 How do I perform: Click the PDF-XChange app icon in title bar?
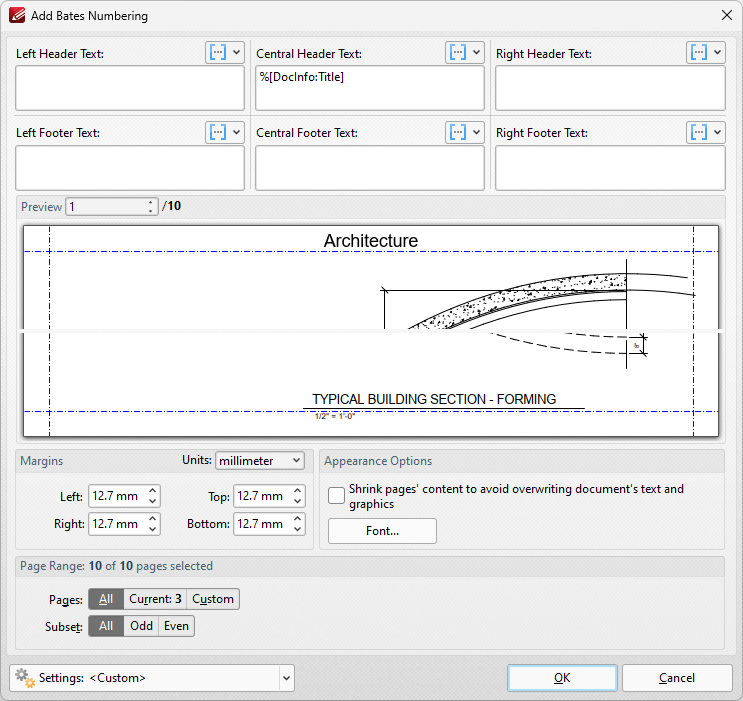point(17,15)
